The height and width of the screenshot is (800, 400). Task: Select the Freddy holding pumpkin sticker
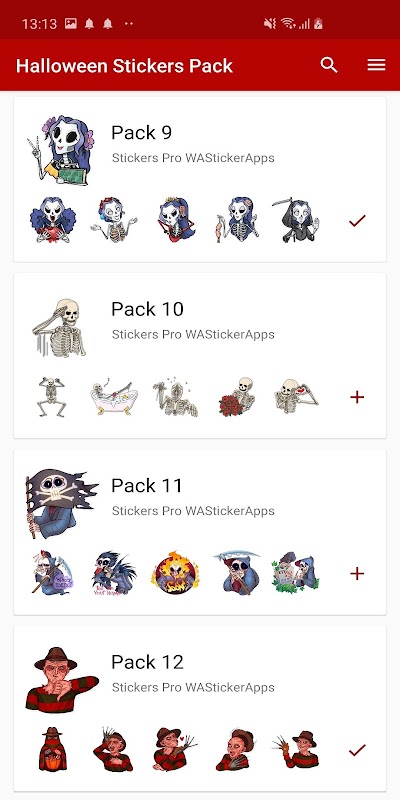coord(53,749)
